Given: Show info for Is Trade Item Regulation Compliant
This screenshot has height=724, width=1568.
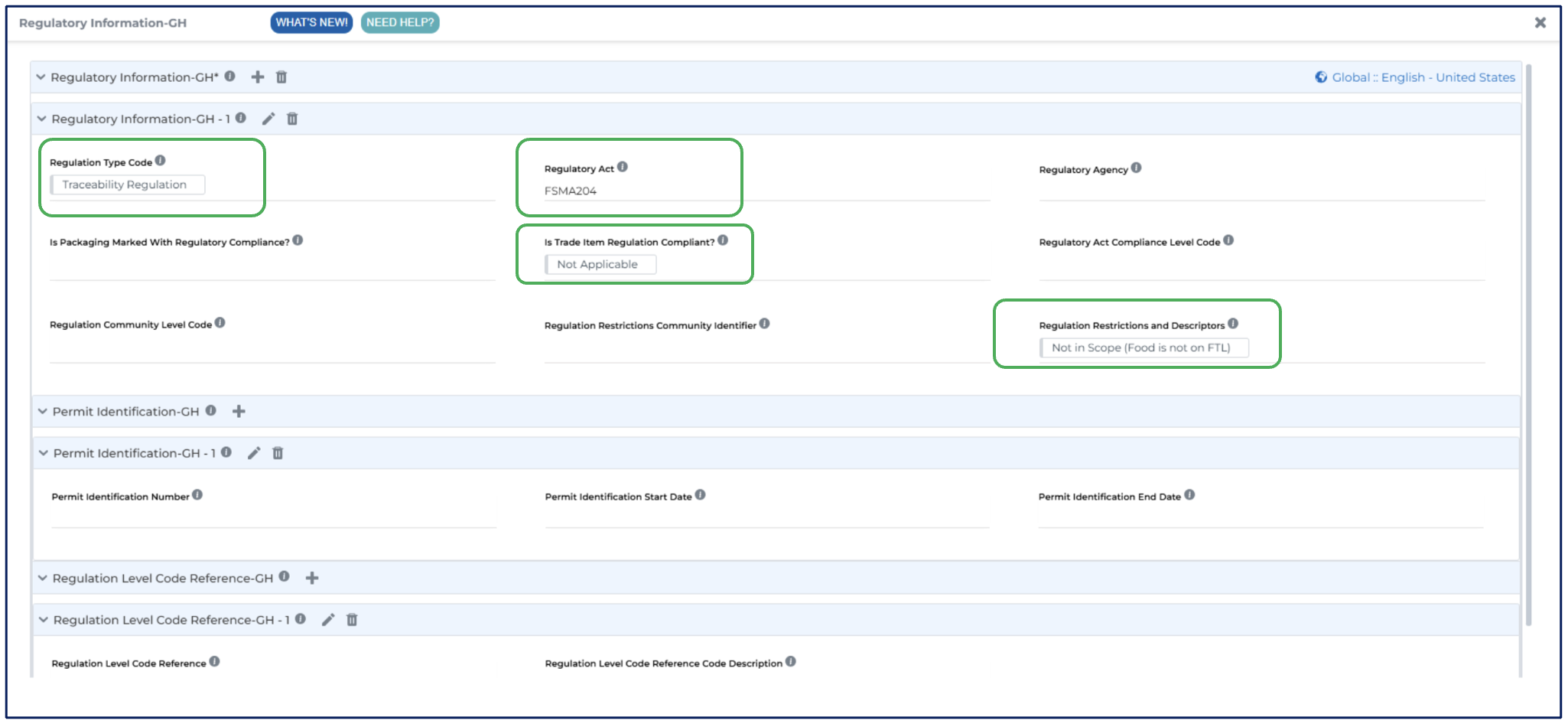Looking at the screenshot, I should [x=723, y=240].
